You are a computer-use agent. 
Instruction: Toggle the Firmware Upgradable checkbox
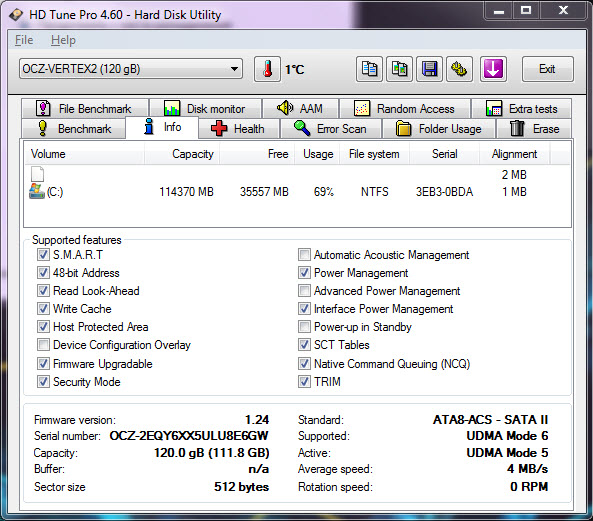[x=43, y=364]
